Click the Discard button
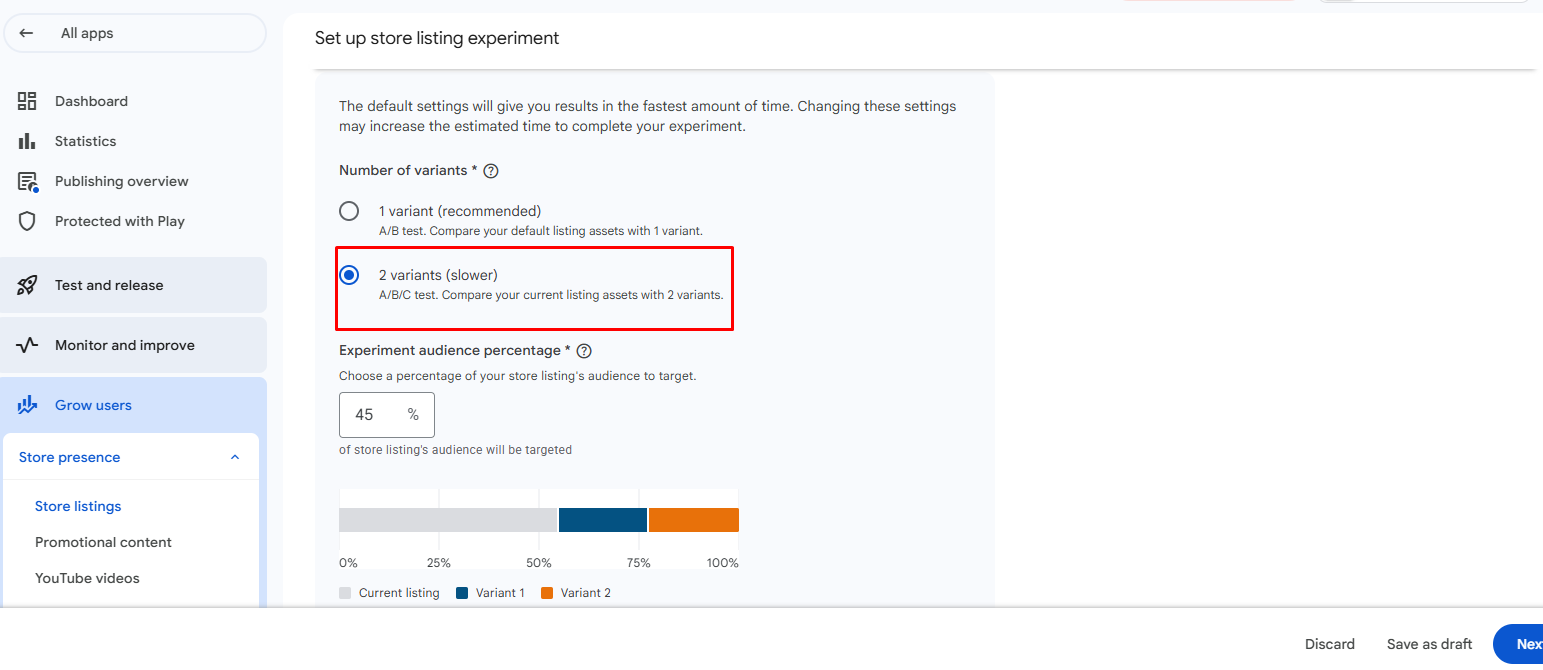 [x=1330, y=644]
